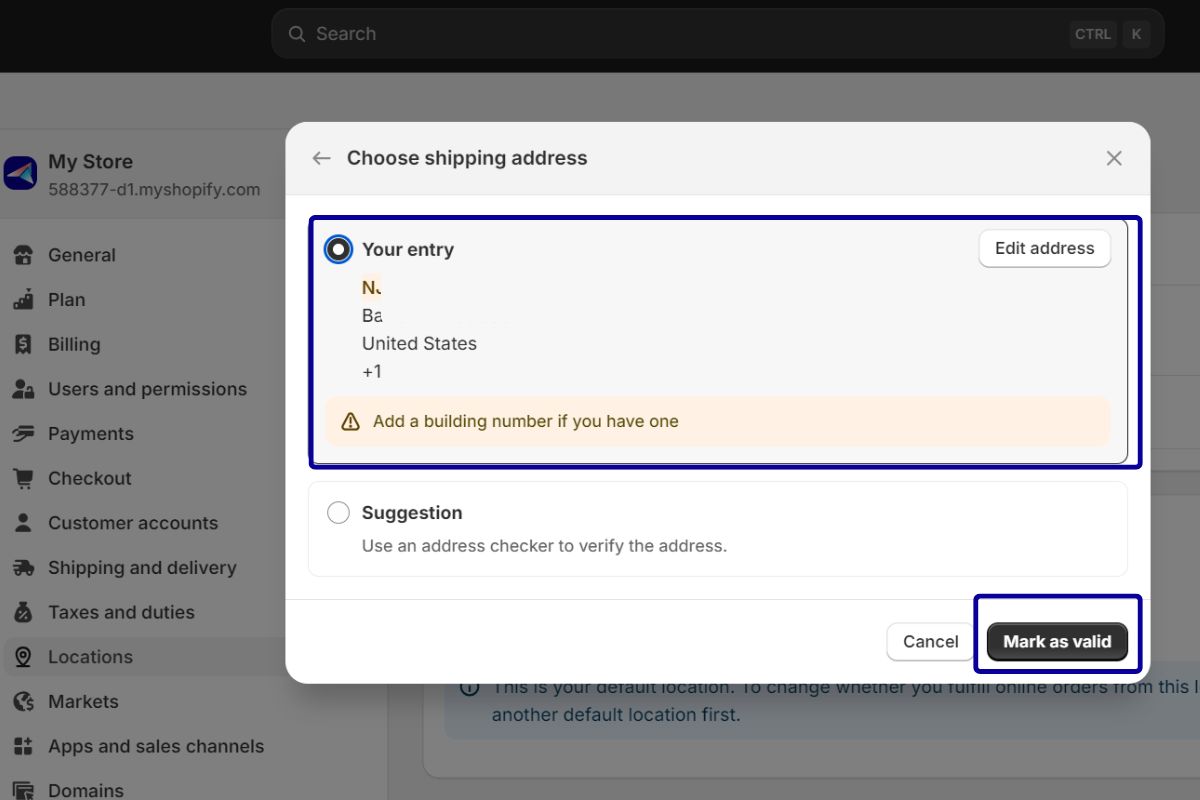The height and width of the screenshot is (800, 1200).
Task: Click the Checkout cart icon
Action: [24, 478]
